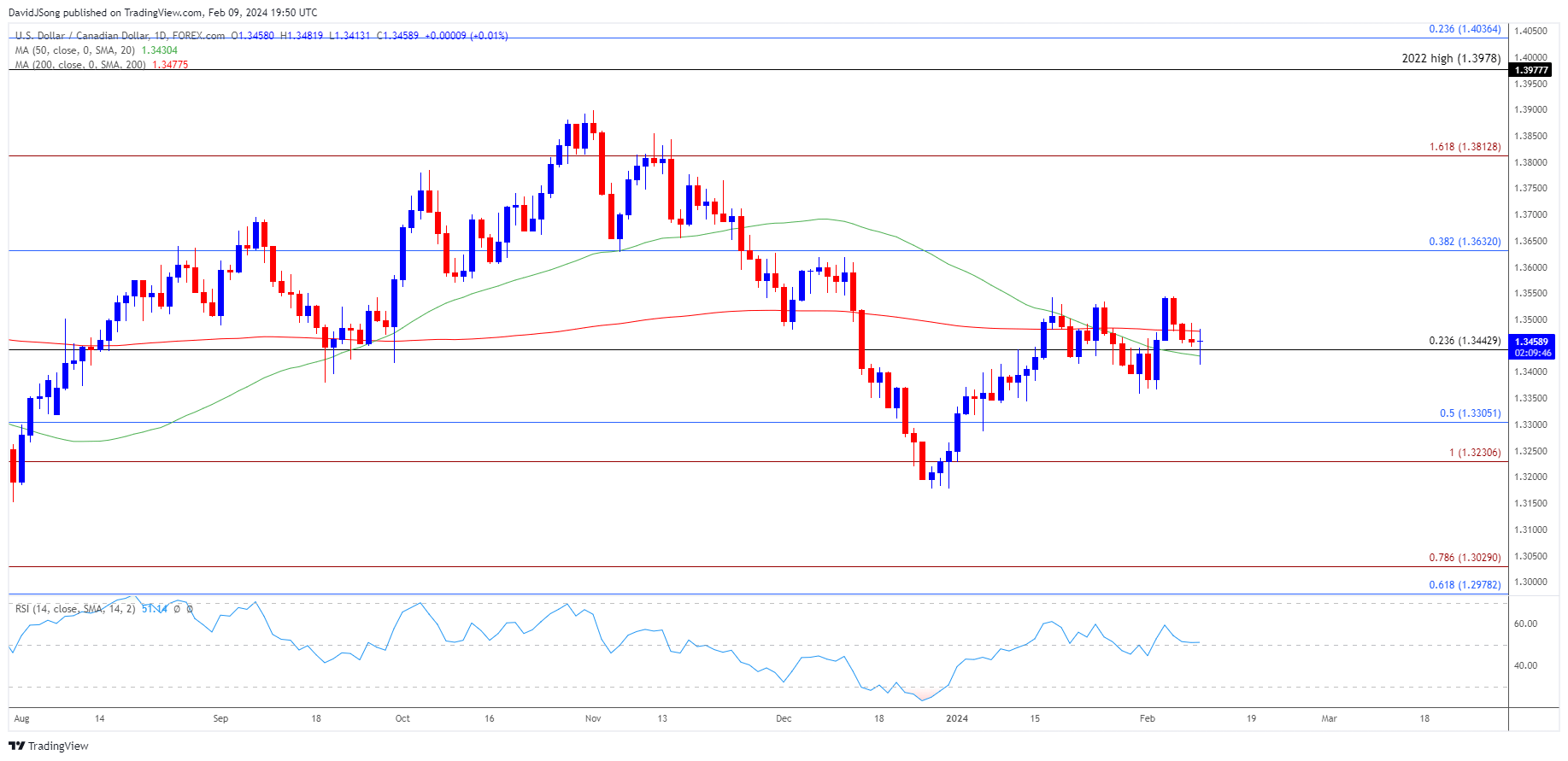The height and width of the screenshot is (761, 1568).
Task: Click the 1 (1.32306) Fibonacci label
Action: [1475, 453]
